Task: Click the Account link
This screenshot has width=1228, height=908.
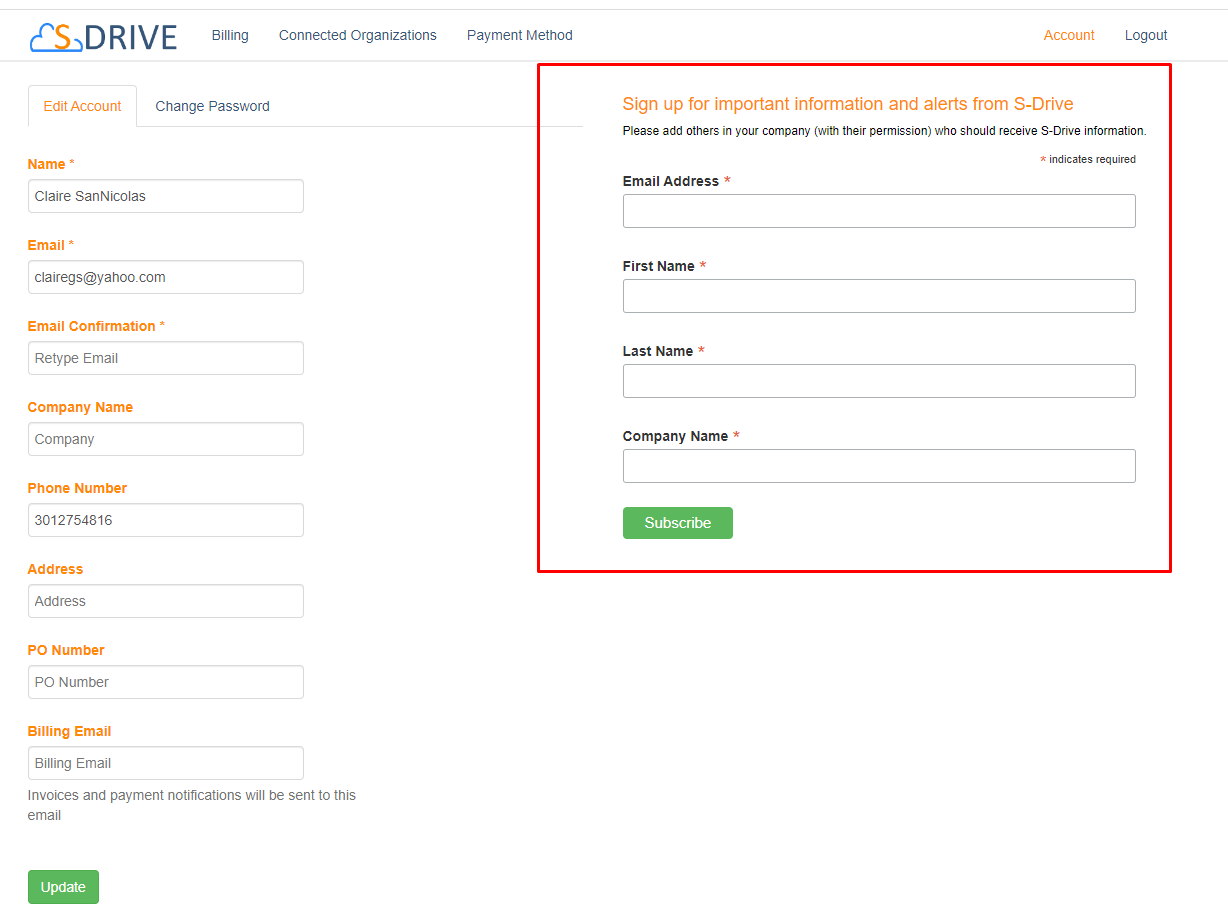Action: pyautogui.click(x=1068, y=35)
